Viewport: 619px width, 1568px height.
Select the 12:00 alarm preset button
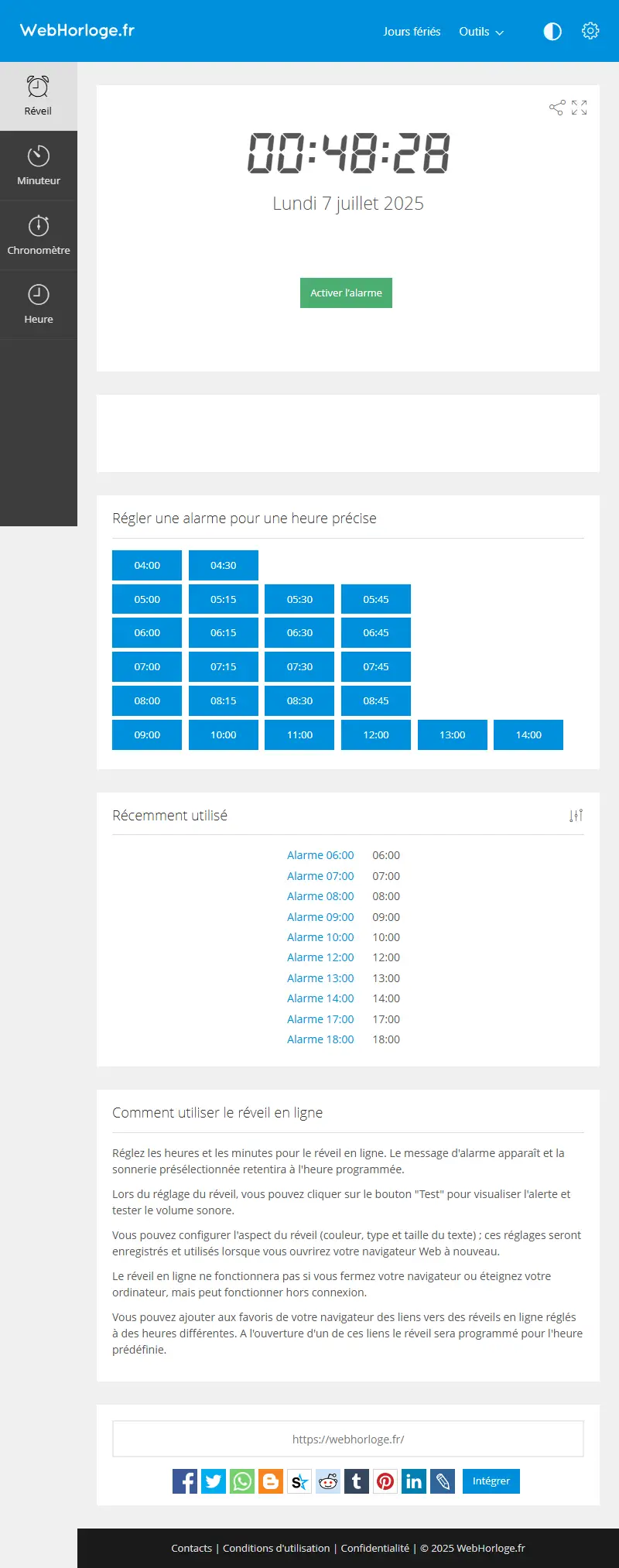[376, 734]
